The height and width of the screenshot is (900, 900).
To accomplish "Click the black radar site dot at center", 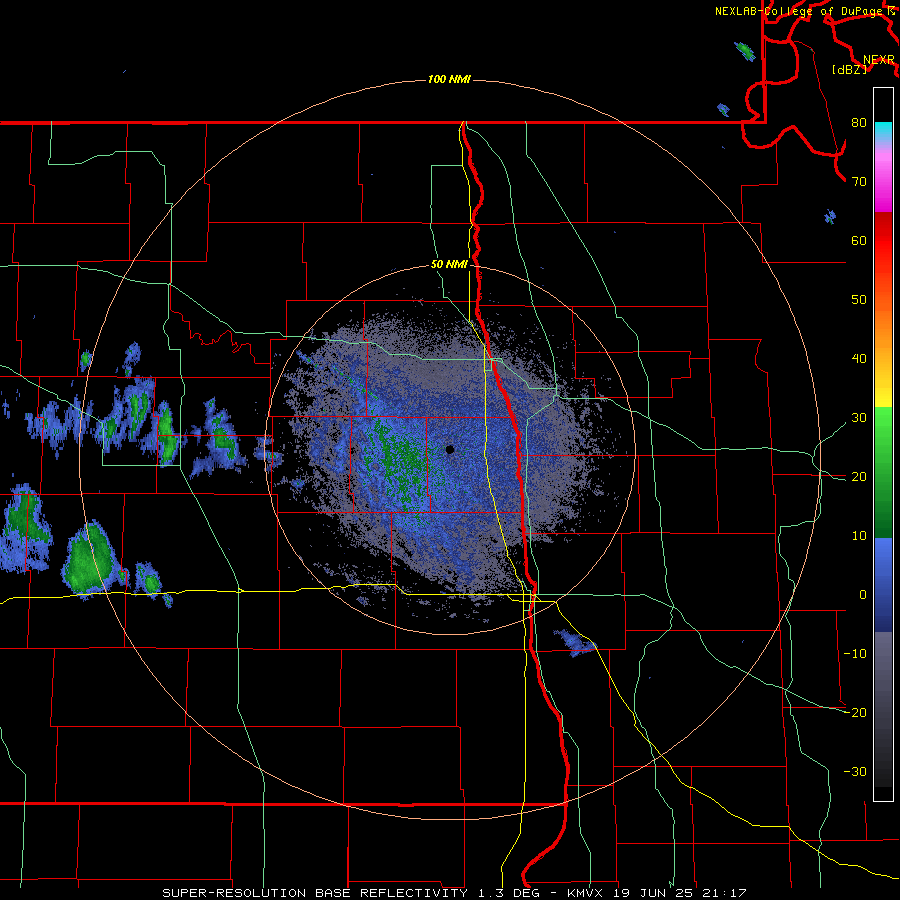I will point(450,449).
